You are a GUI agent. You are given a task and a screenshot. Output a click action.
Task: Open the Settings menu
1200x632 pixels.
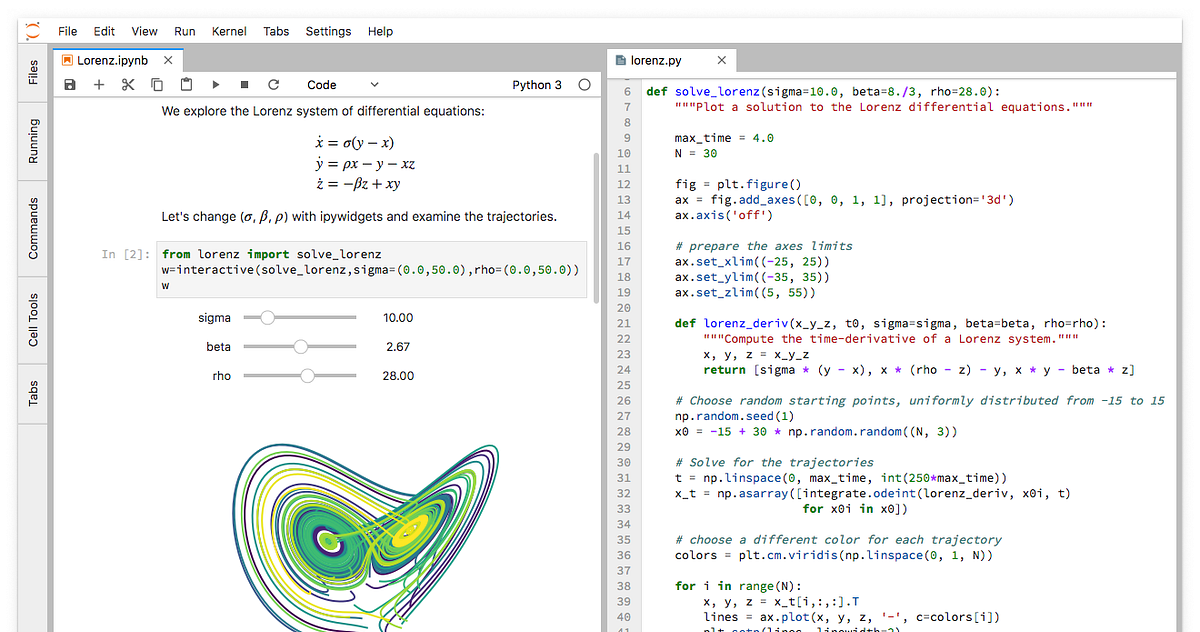tap(328, 31)
